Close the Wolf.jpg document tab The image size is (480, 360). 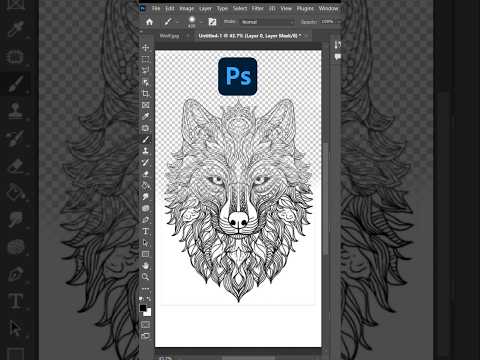[x=188, y=36]
